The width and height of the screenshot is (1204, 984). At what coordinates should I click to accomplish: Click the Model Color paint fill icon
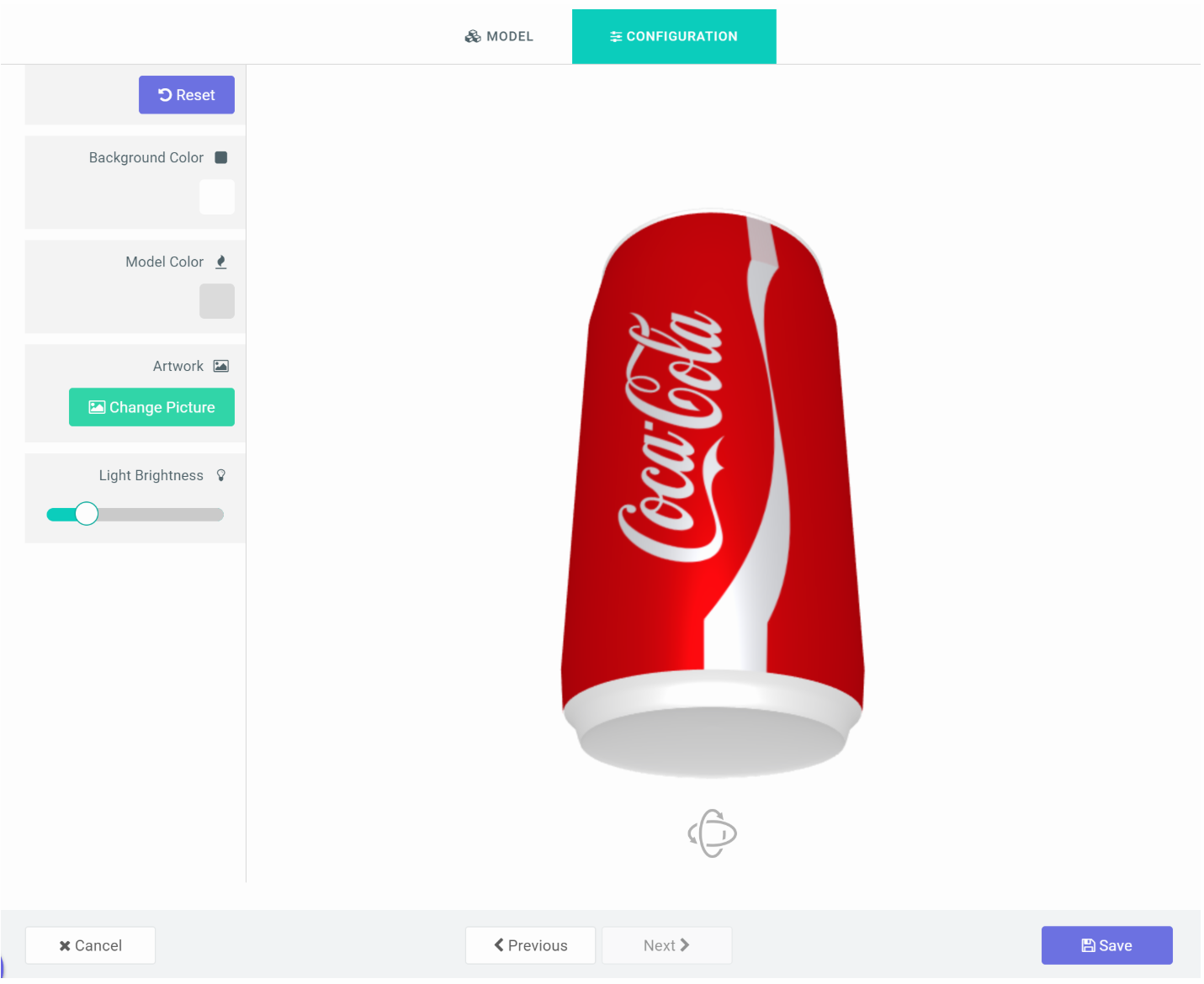tap(221, 262)
